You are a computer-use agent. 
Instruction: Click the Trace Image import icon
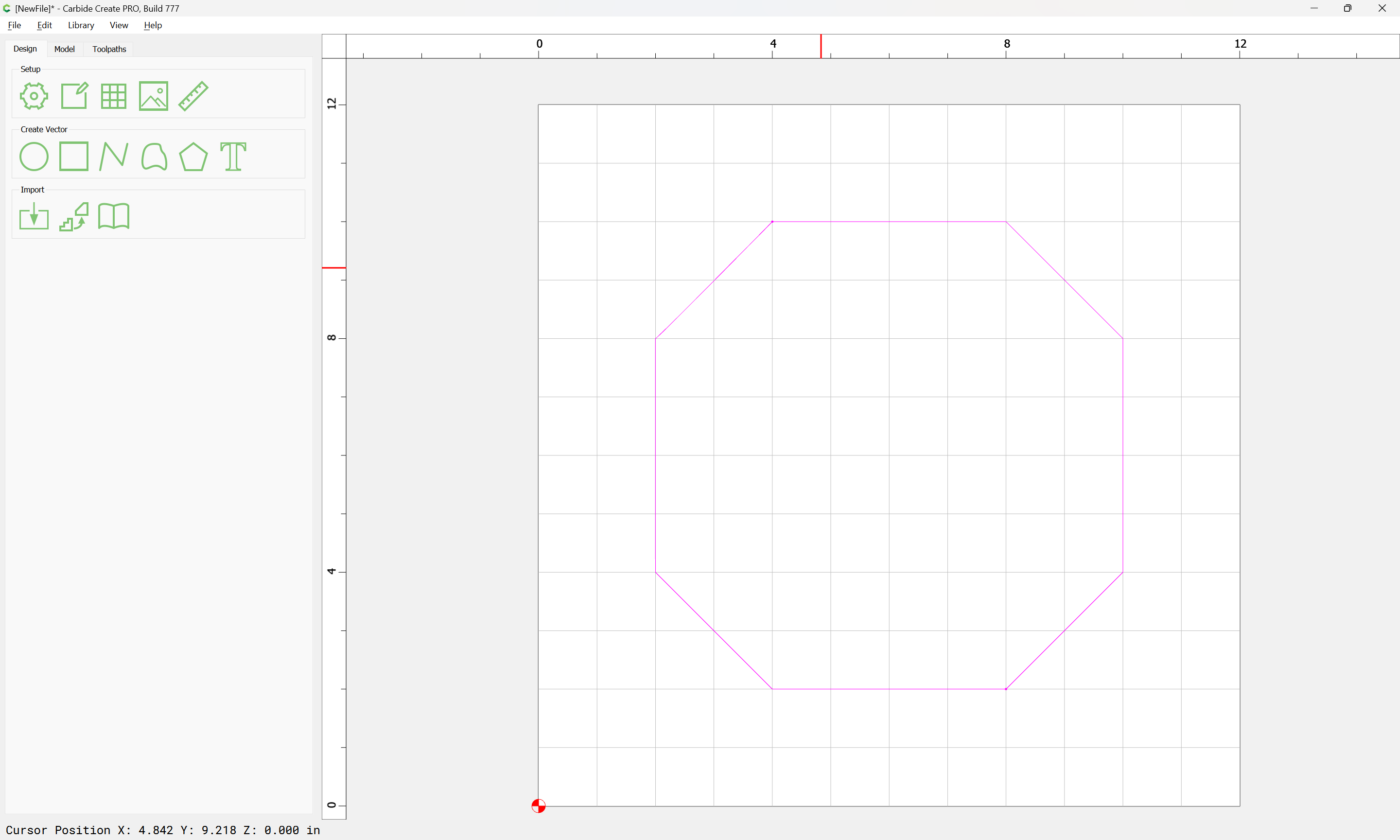74,216
